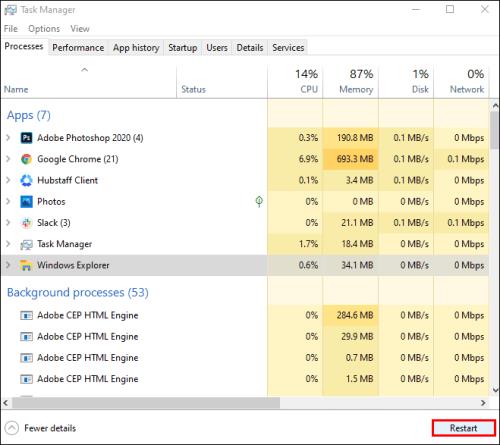Open the Startup tab
Viewport: 500px width, 445px height.
click(x=182, y=48)
